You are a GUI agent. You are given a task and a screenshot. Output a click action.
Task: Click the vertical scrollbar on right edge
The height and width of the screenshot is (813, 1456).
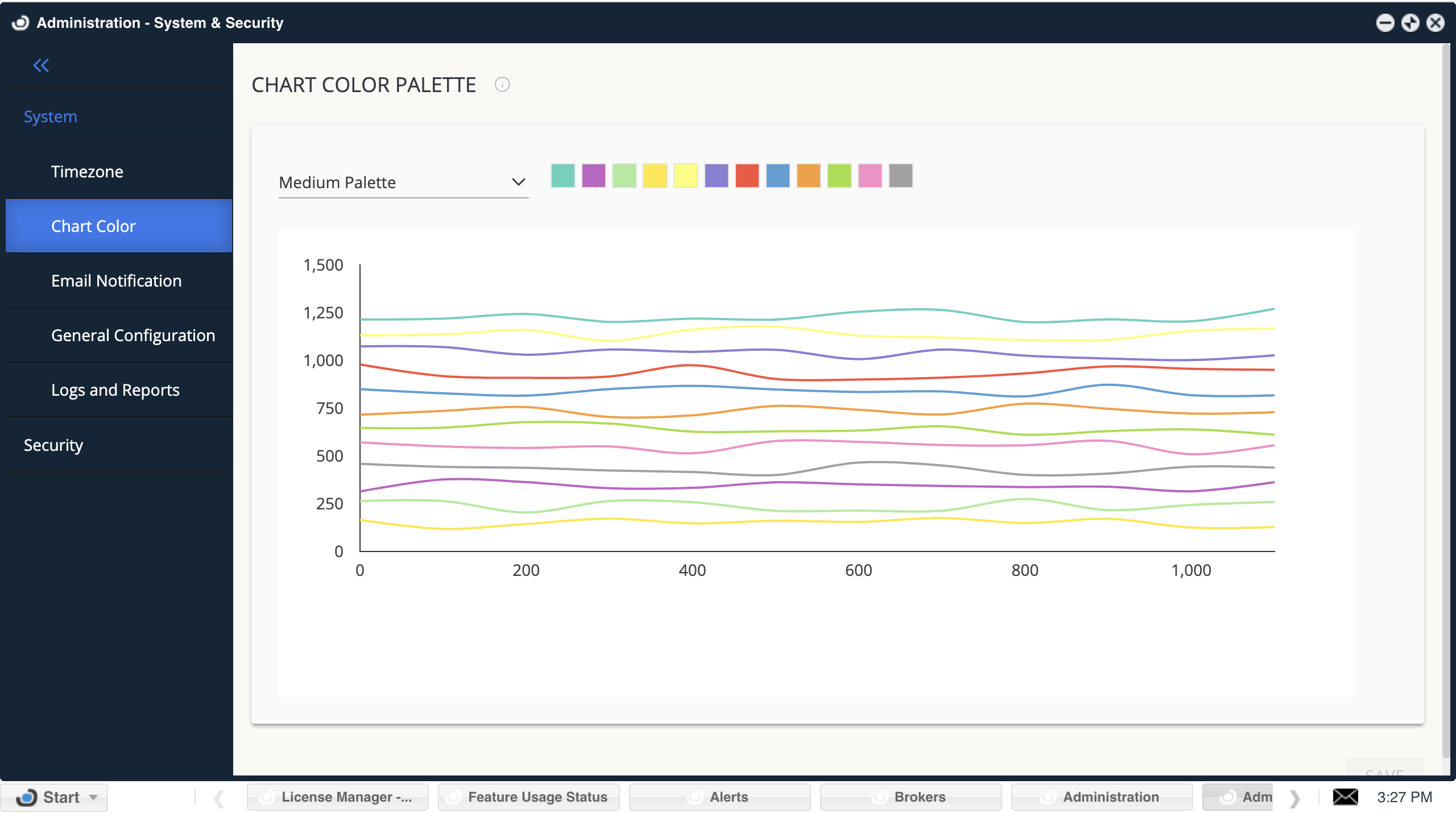(x=1446, y=398)
